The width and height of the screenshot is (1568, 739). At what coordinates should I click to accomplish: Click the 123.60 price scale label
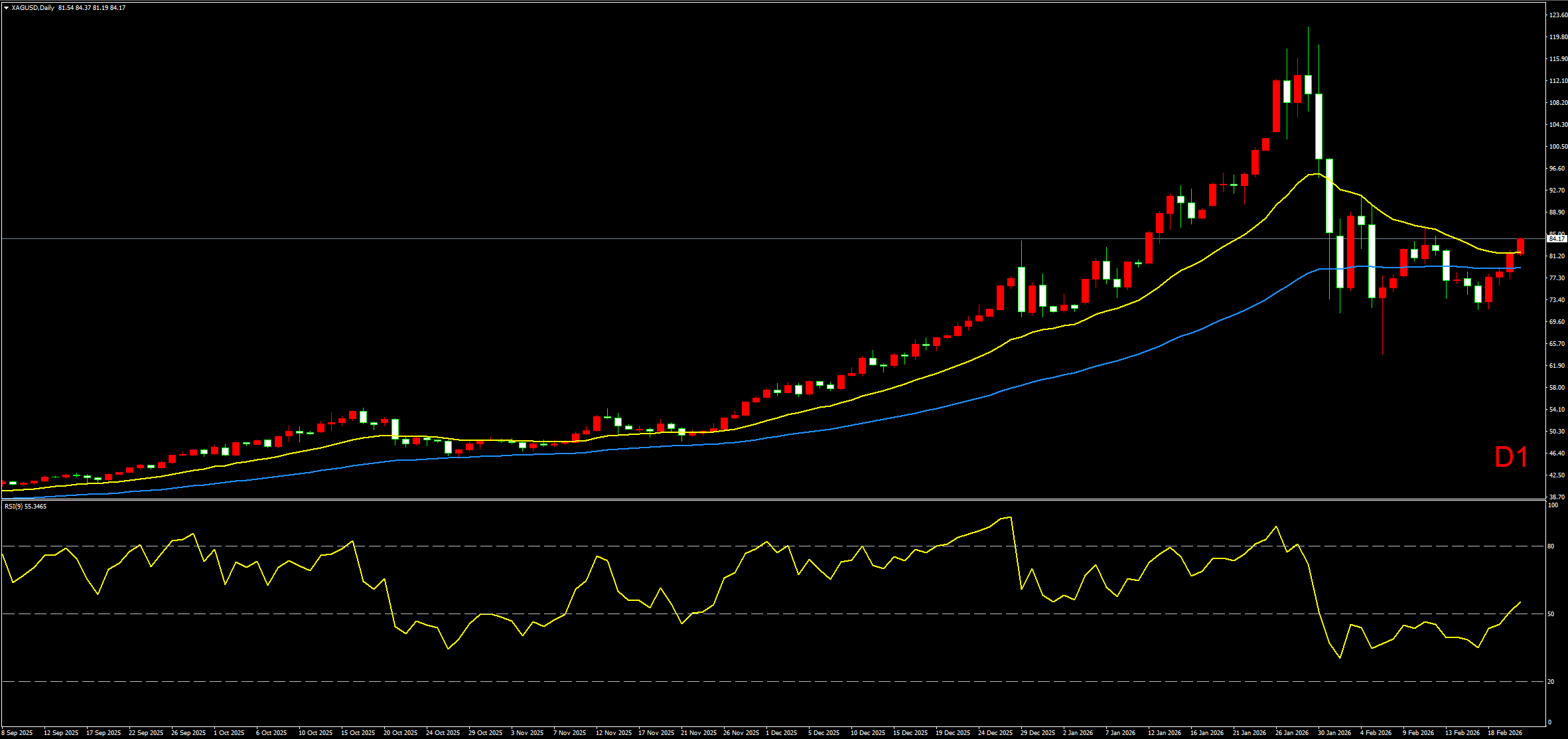(x=1557, y=15)
